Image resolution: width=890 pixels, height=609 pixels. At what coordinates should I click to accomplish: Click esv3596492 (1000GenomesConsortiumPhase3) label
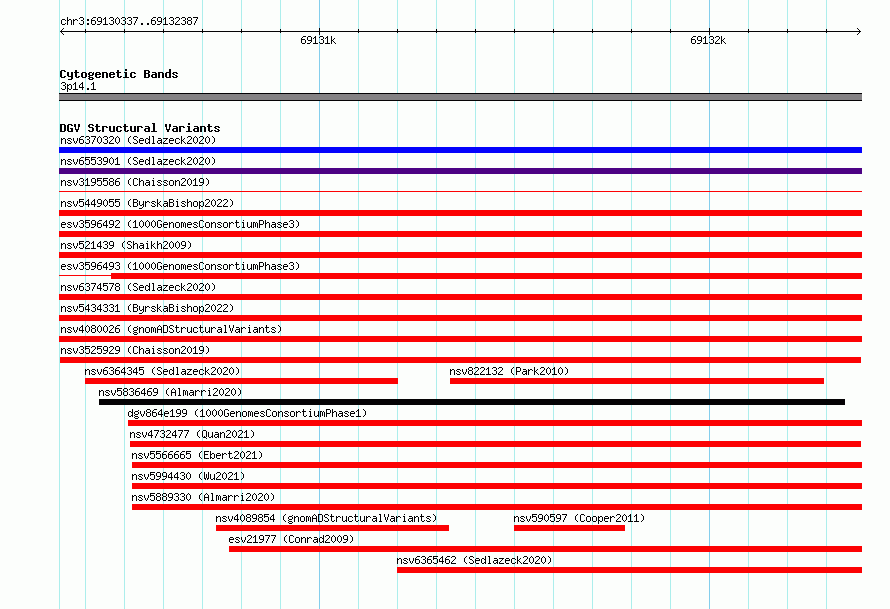(x=180, y=224)
